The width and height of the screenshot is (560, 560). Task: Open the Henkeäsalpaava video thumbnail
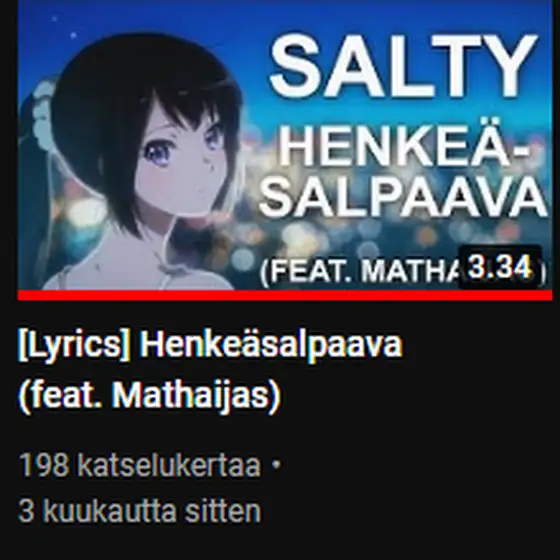pos(285,146)
